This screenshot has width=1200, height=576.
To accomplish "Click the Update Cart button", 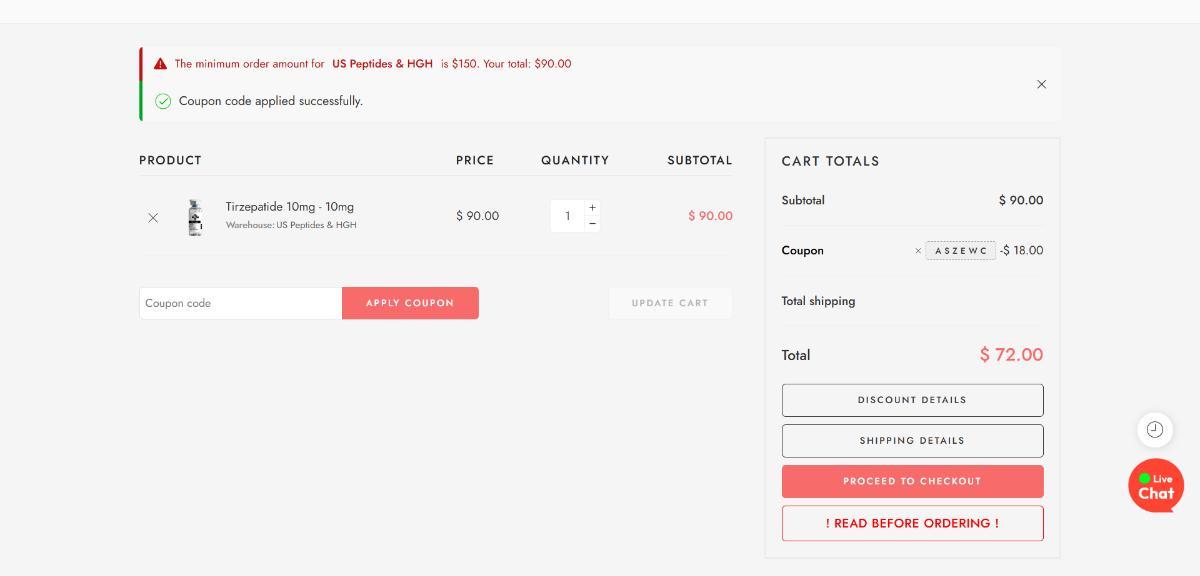I will (x=670, y=303).
